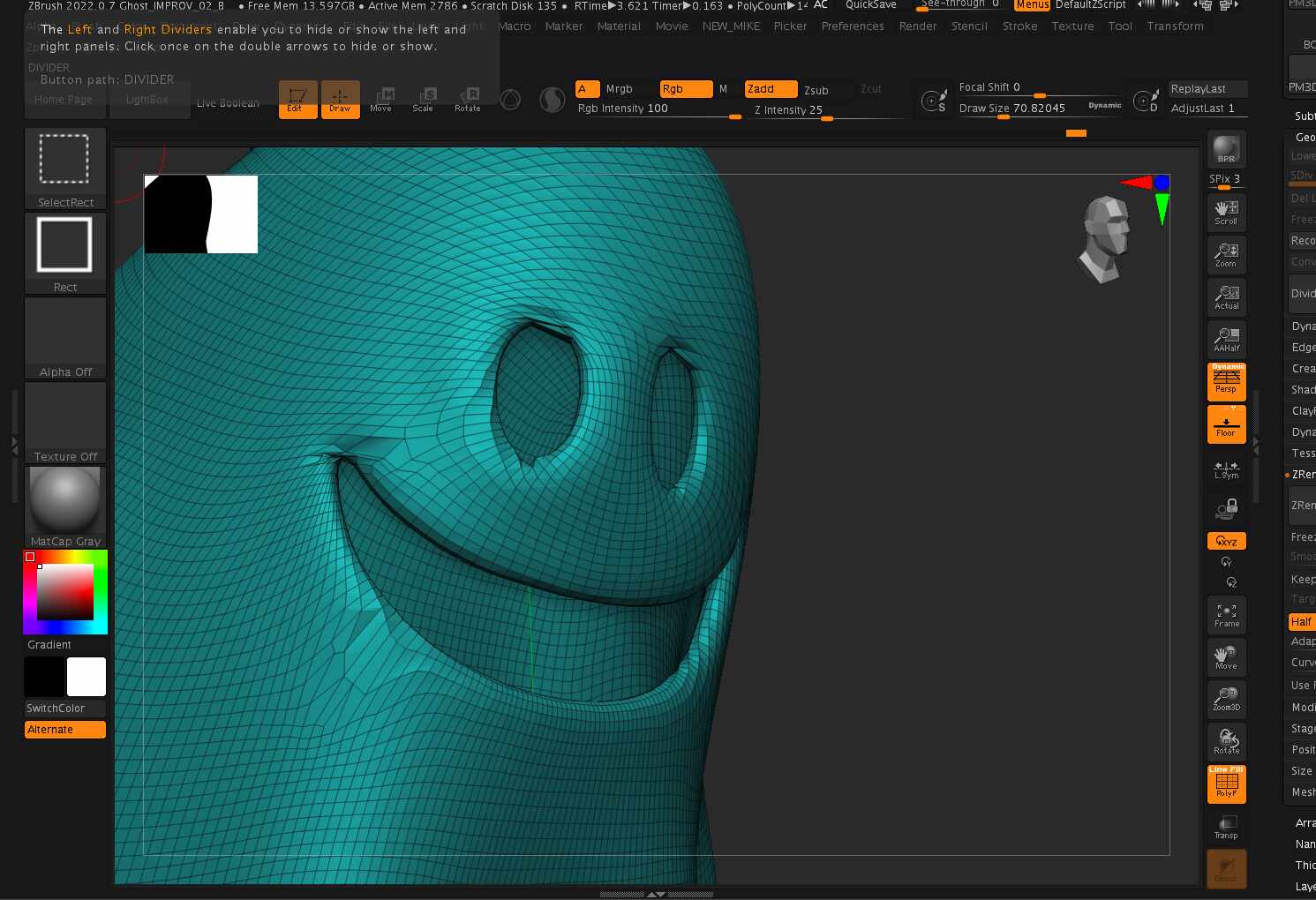
Task: Click the Scale transform icon
Action: pos(424,100)
